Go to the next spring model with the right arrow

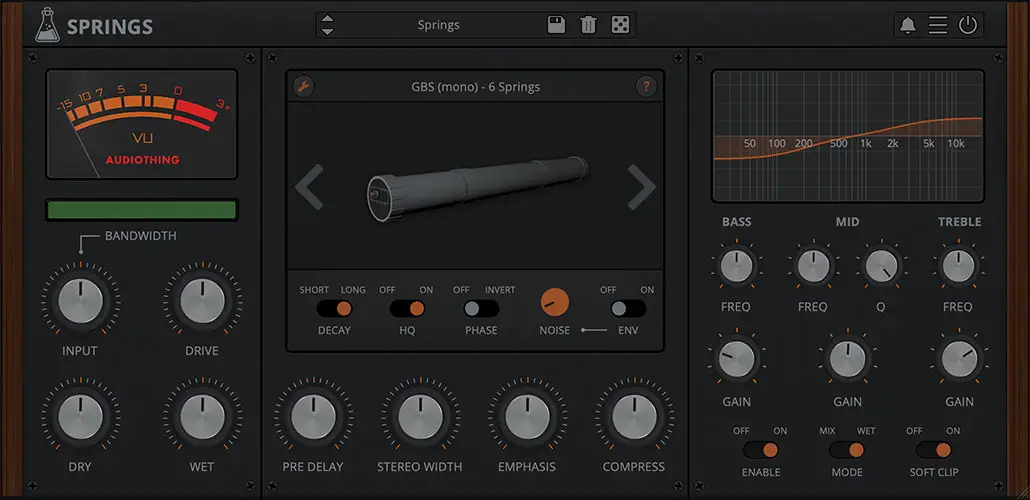pyautogui.click(x=641, y=187)
